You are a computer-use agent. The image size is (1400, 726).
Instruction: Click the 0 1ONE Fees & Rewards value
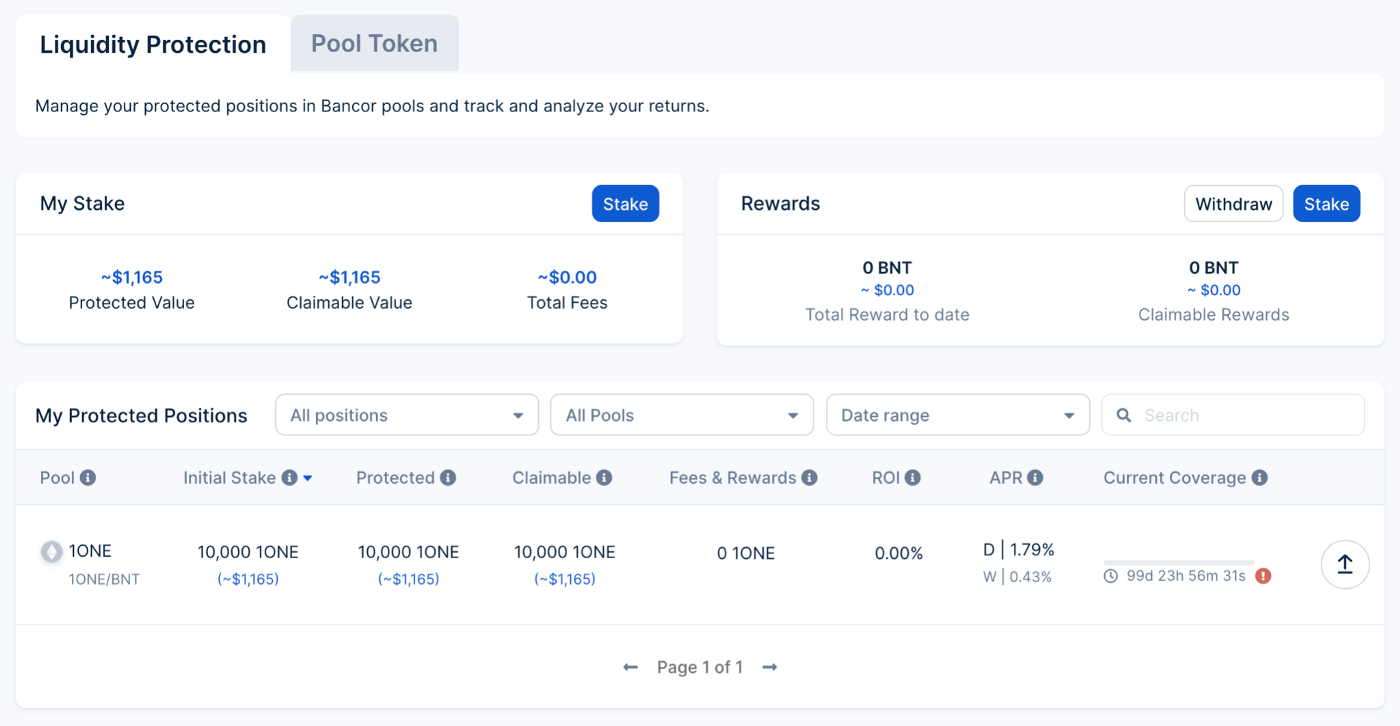click(746, 553)
